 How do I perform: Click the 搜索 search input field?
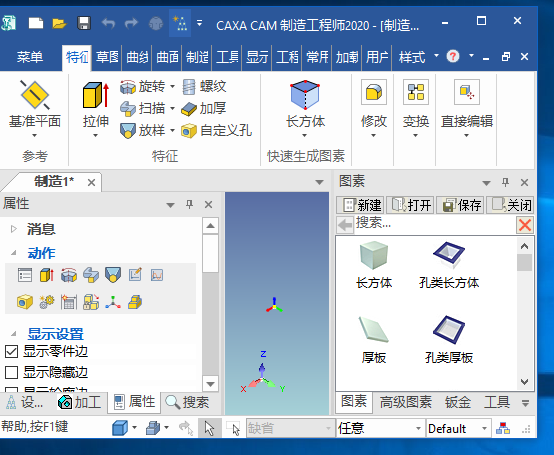(435, 224)
